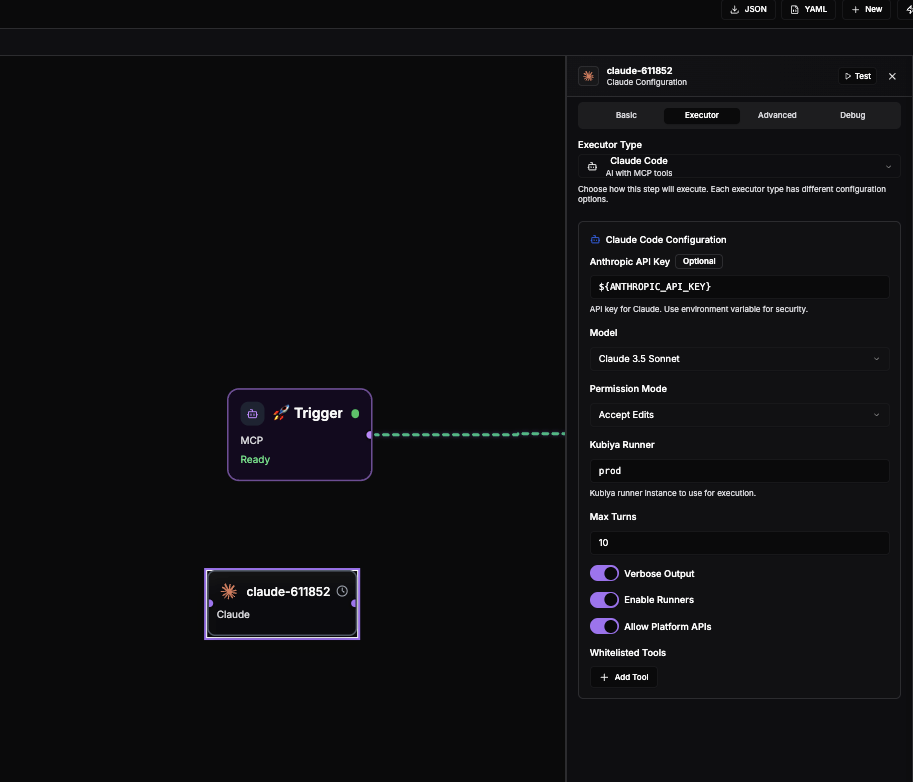The width and height of the screenshot is (913, 782).
Task: Click the Anthropic API Key input field
Action: click(739, 286)
